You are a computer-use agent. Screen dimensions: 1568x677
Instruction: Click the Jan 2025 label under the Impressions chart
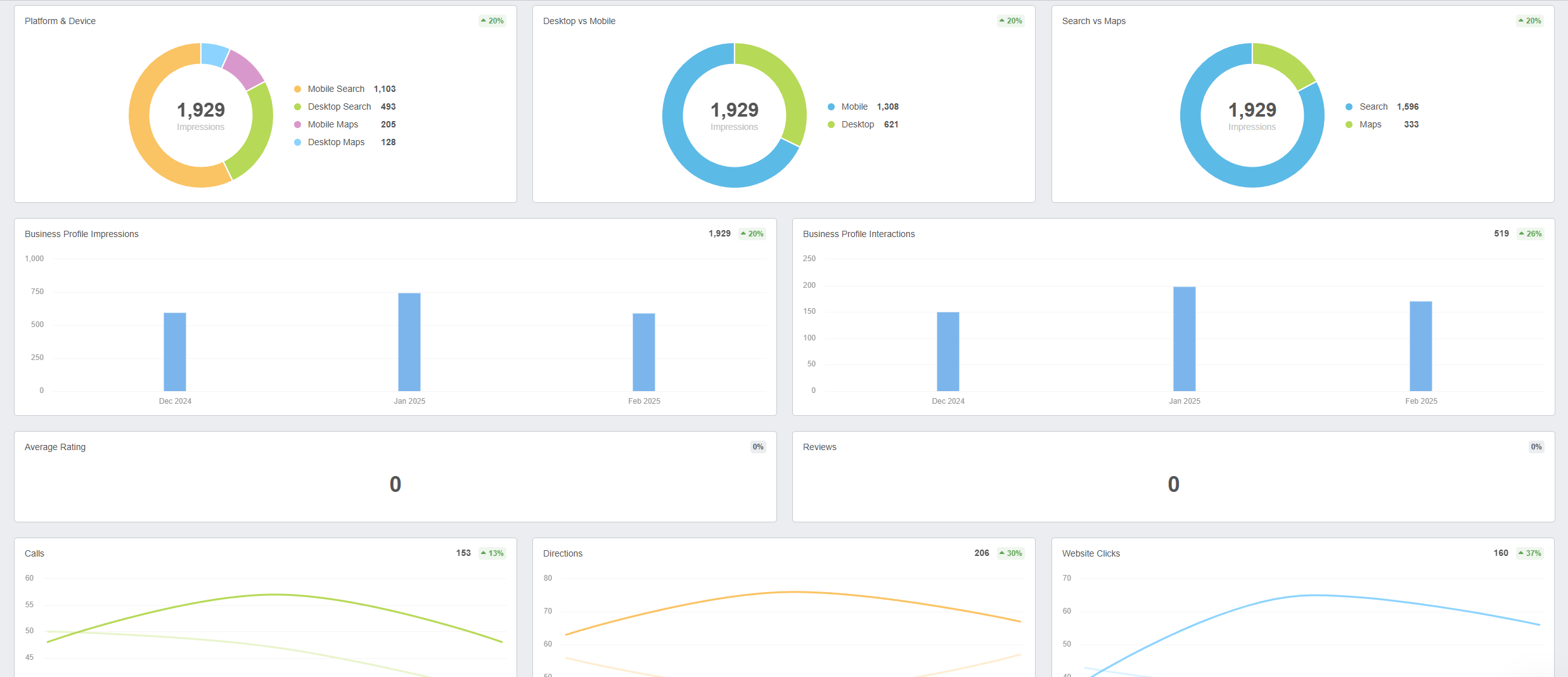point(409,401)
